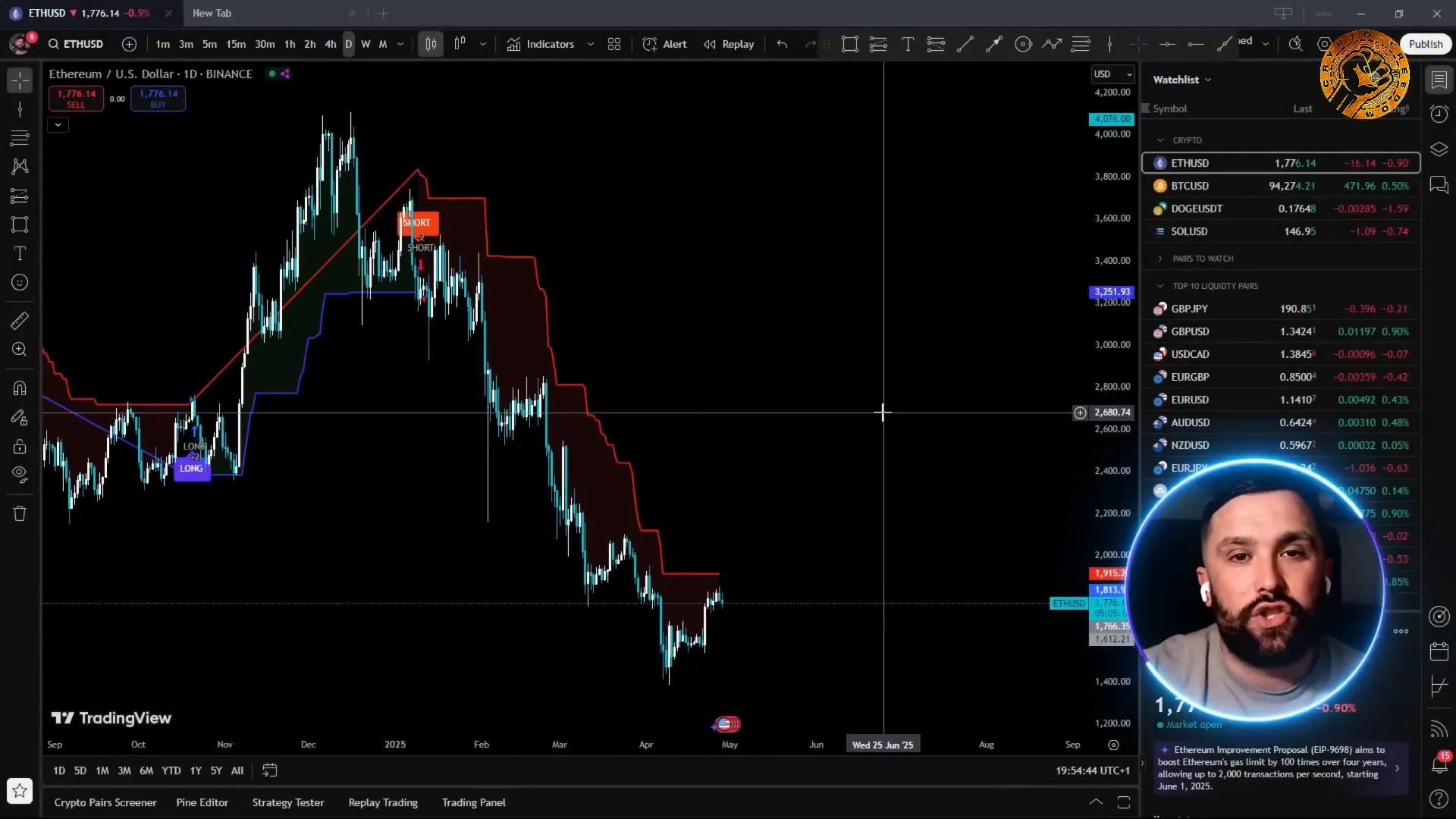
Task: Open the trend line drawing tool
Action: pos(20,110)
